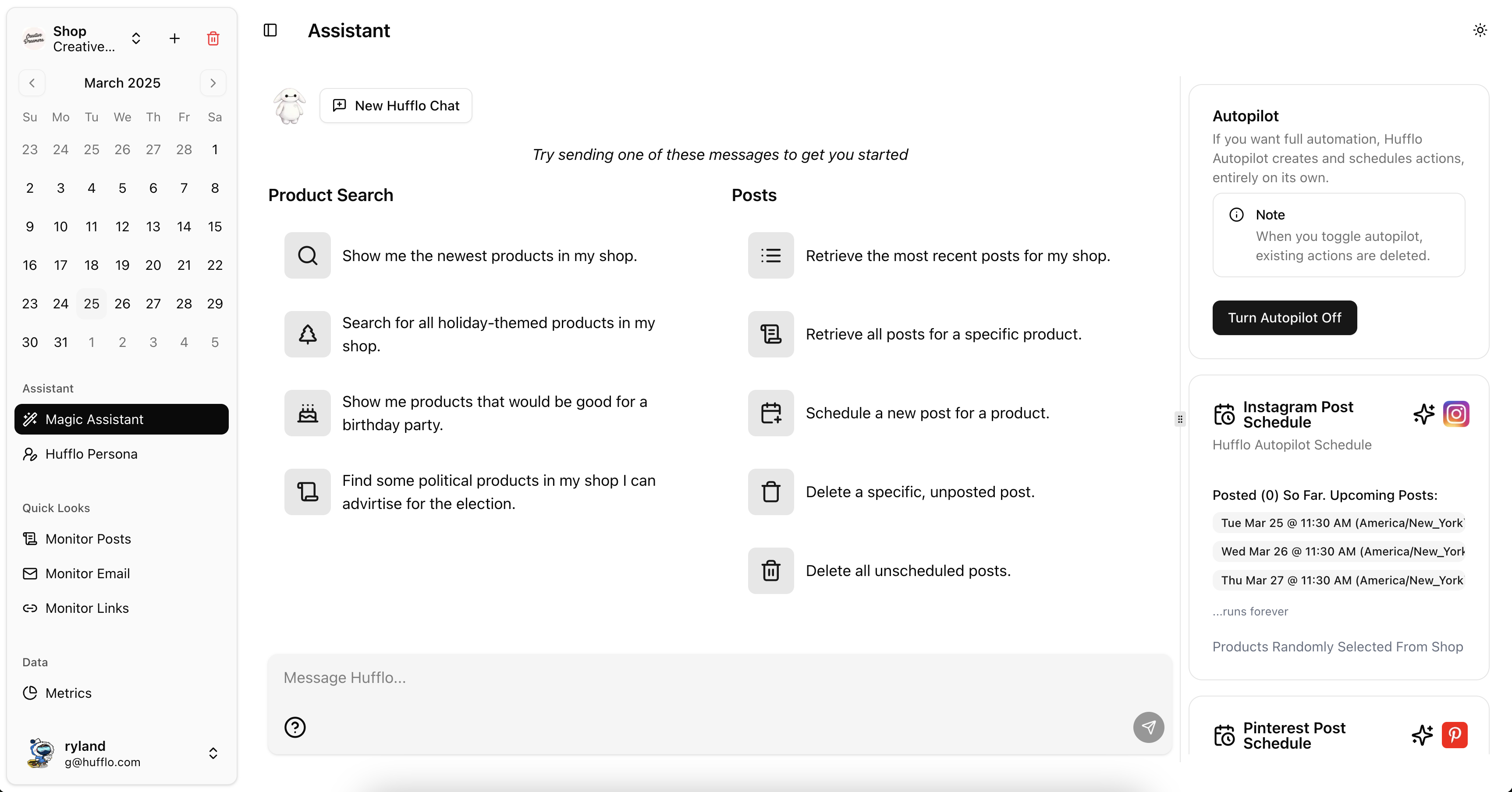Viewport: 1512px width, 792px height.
Task: Add a new shop with the plus icon
Action: pyautogui.click(x=174, y=39)
